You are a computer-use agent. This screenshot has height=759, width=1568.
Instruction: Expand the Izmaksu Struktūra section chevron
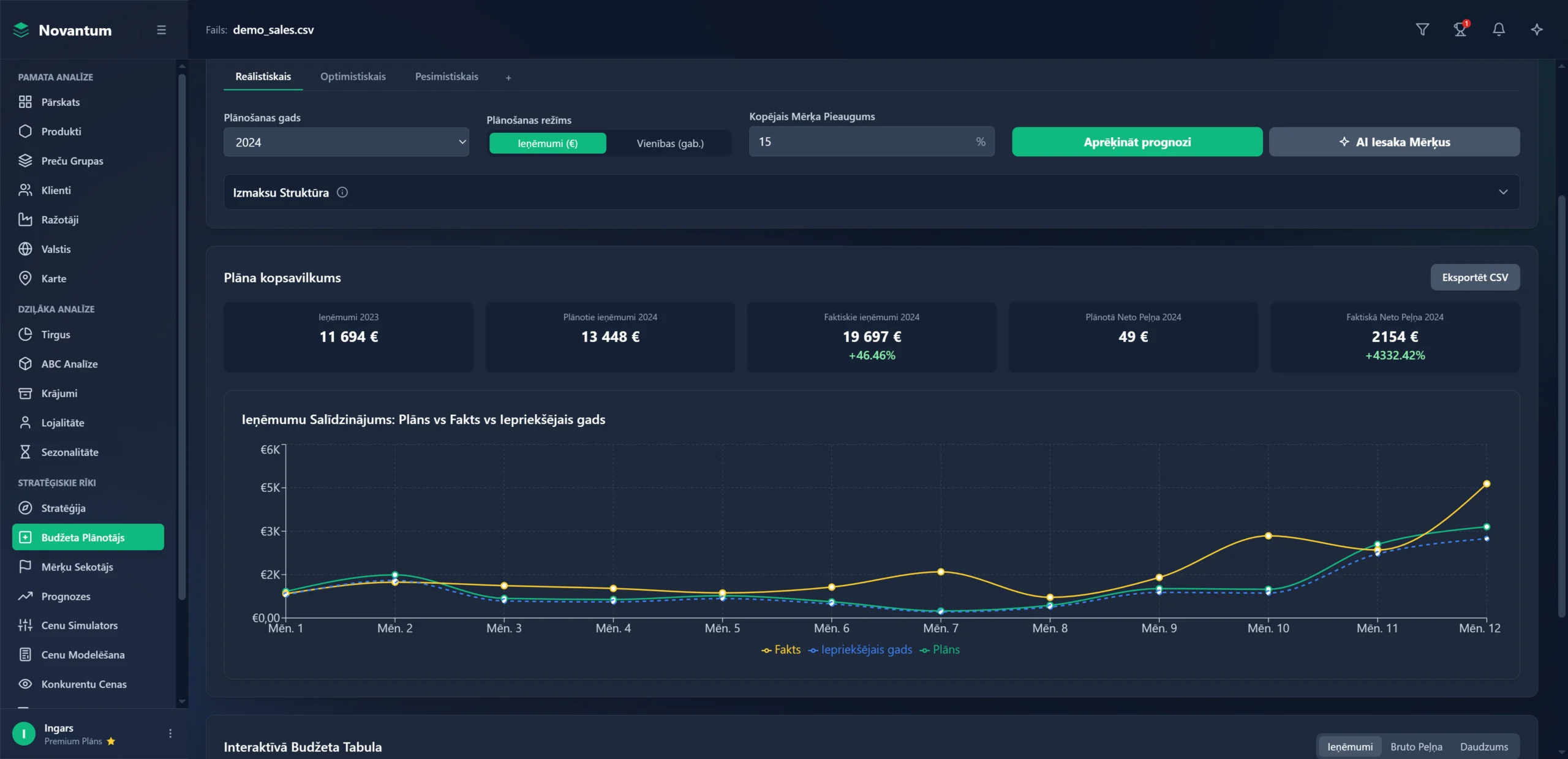click(x=1503, y=192)
